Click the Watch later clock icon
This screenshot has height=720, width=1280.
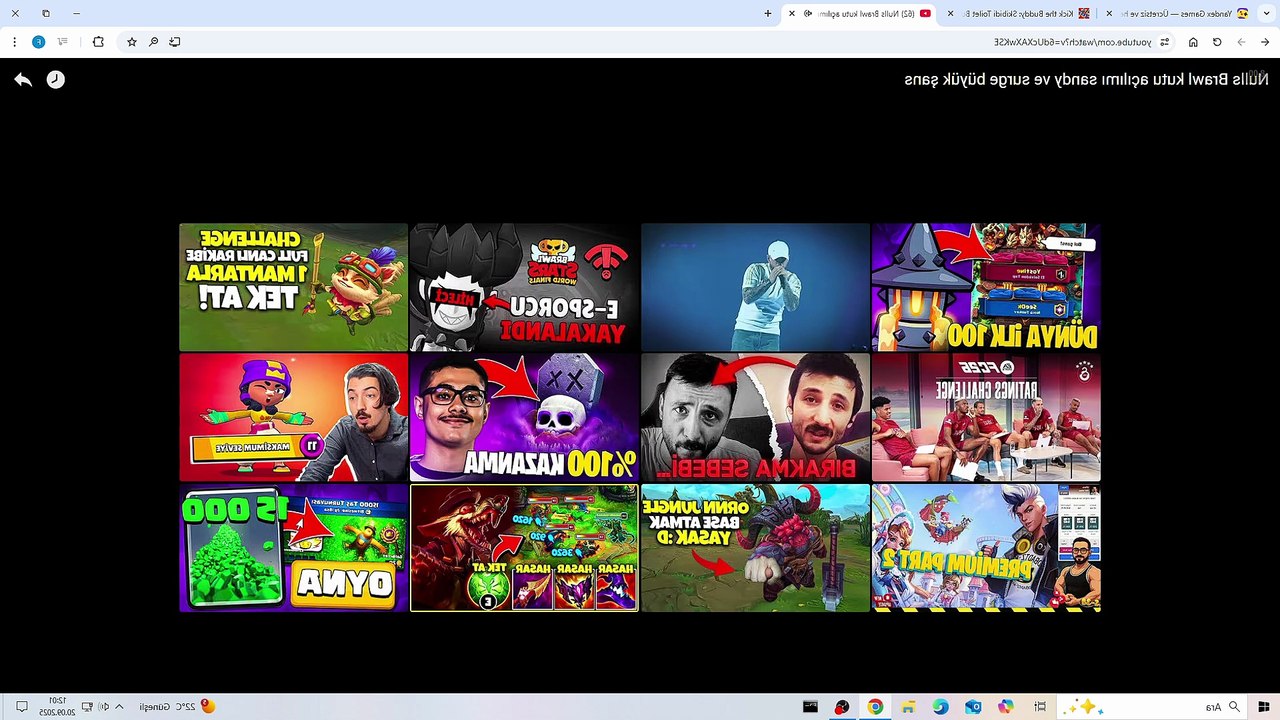56,80
